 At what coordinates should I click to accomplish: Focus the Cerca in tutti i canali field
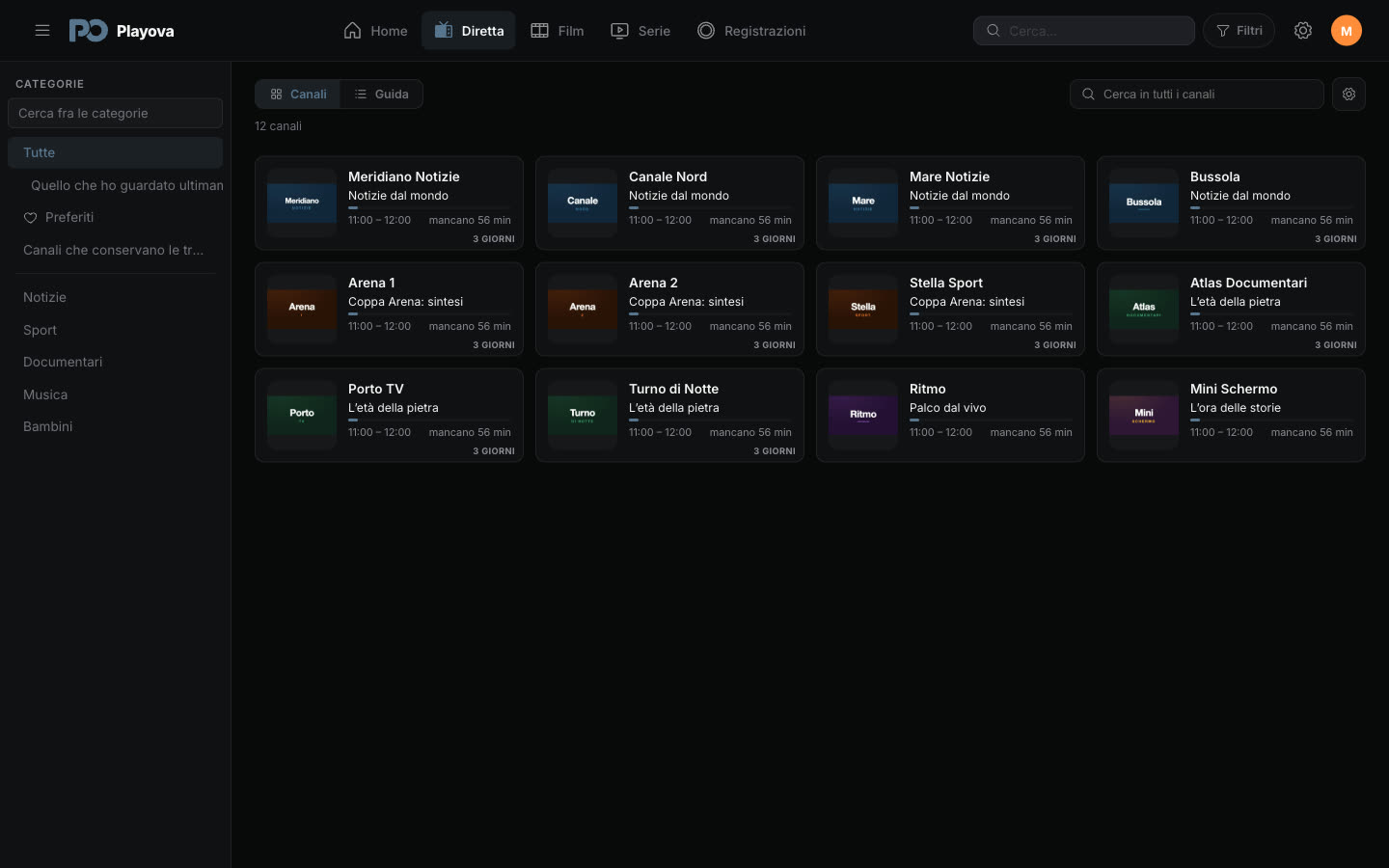(1196, 95)
